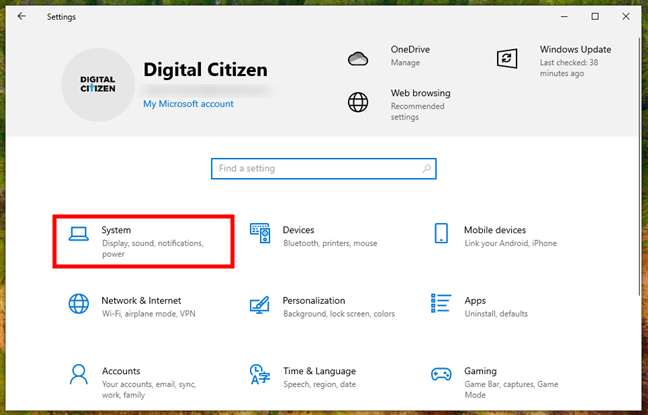Open the Network & Internet globe icon
Screen dimensions: 648x415
point(79,304)
